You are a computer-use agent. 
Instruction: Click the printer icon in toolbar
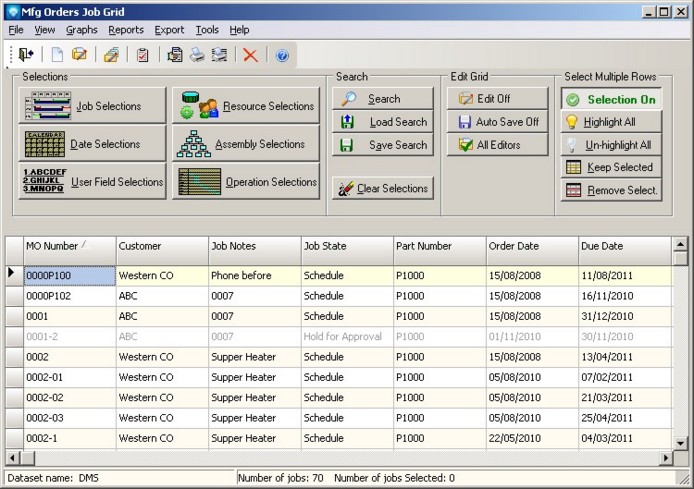point(198,55)
